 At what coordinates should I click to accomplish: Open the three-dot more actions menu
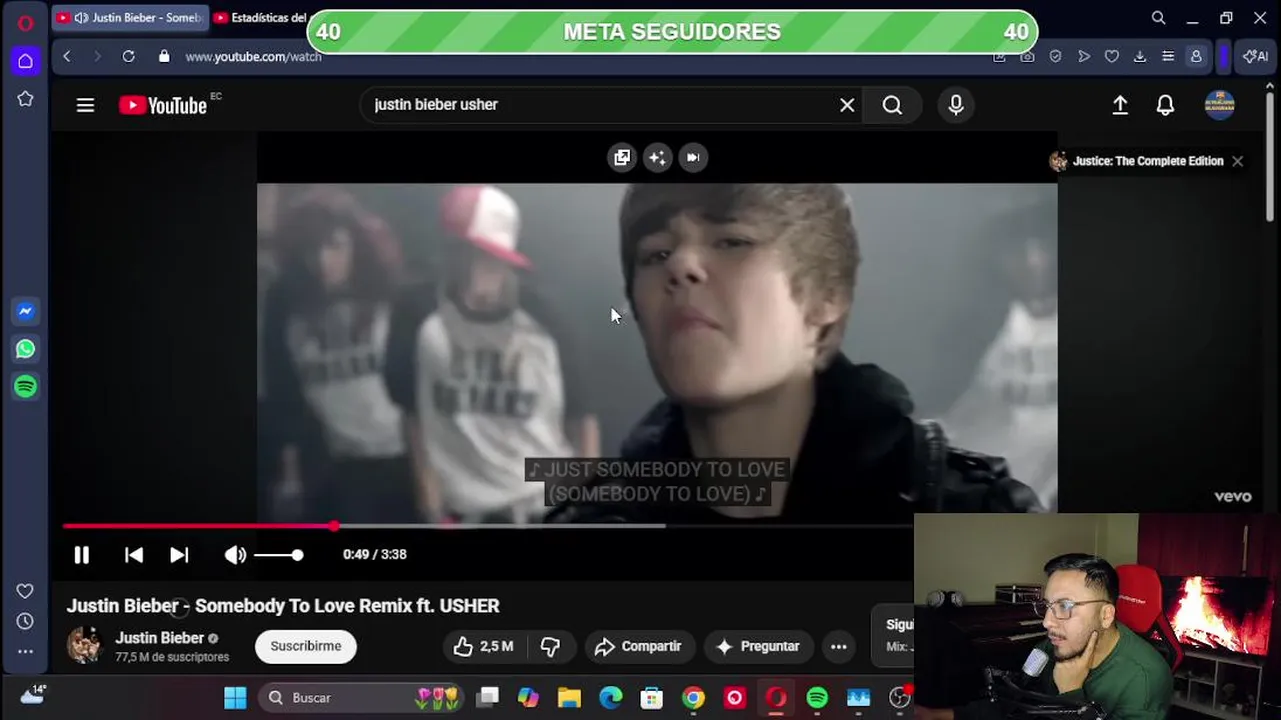click(839, 646)
